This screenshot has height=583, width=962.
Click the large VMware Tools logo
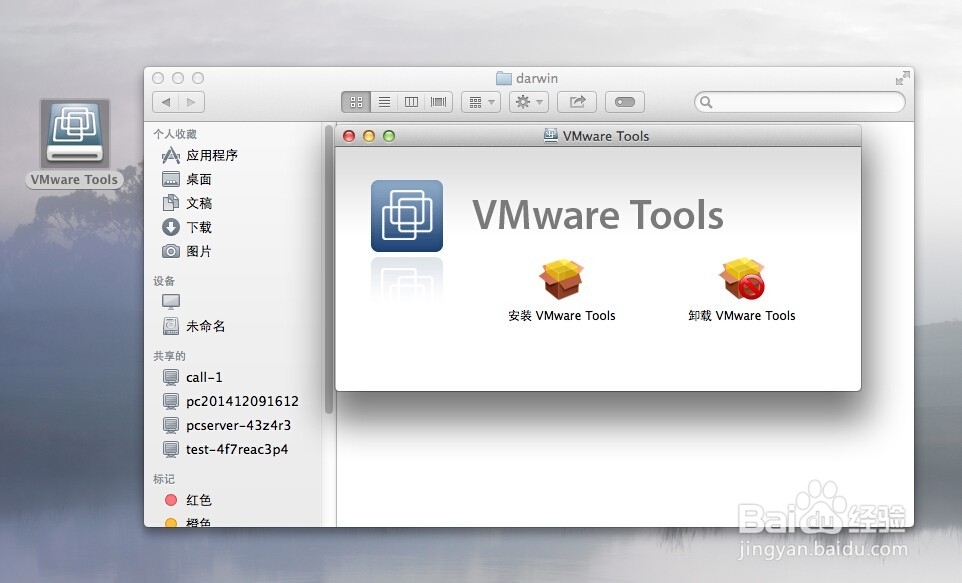pos(407,215)
